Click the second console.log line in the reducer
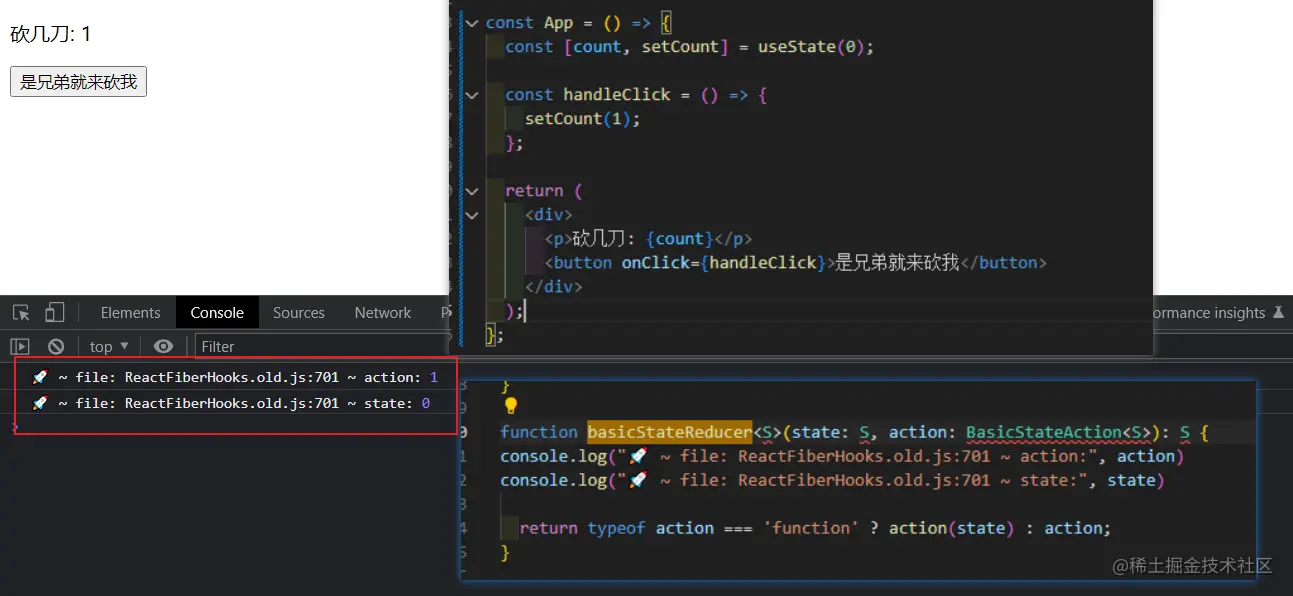 point(832,480)
